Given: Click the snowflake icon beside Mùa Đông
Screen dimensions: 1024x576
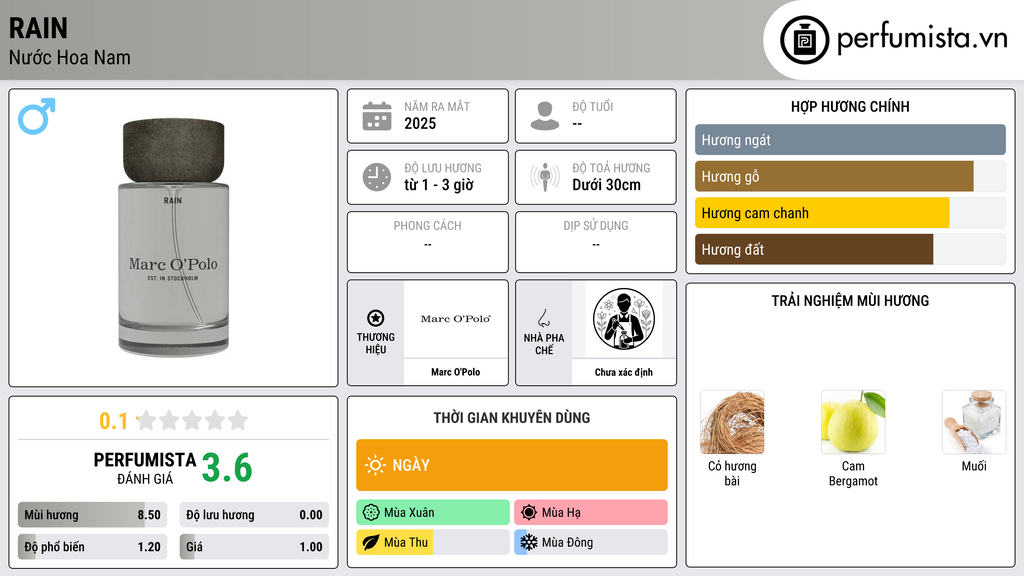Looking at the screenshot, I should click(x=529, y=542).
